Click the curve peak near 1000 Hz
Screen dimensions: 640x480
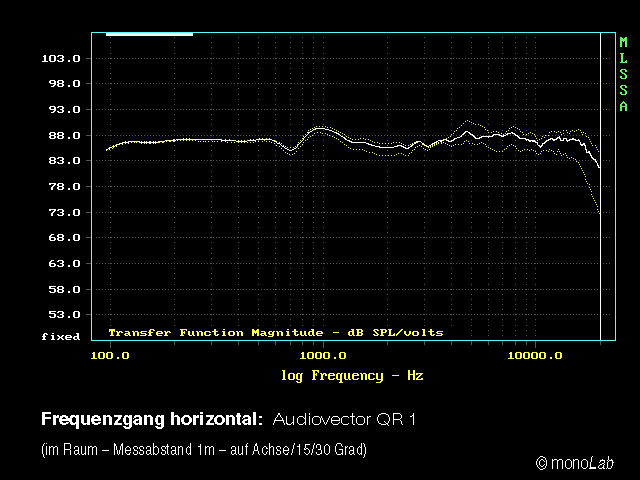point(320,129)
